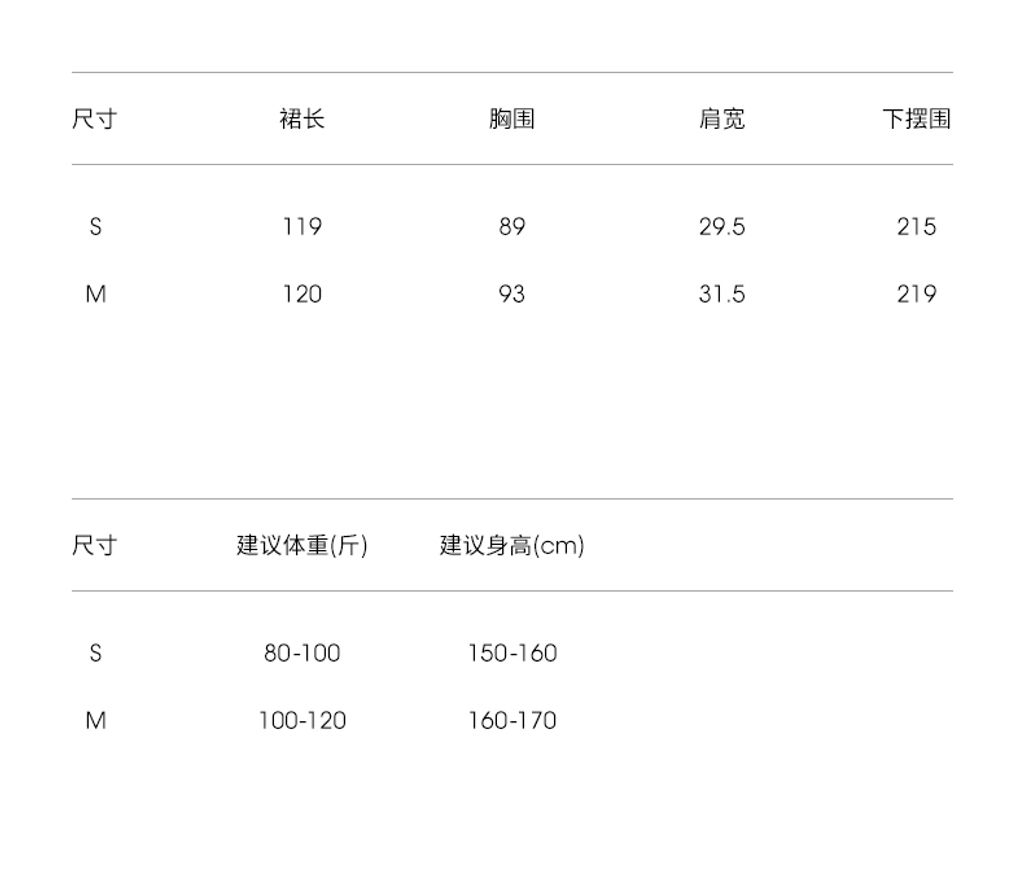The image size is (1024, 879).
Task: Select the 胸围 column header
Action: click(512, 119)
